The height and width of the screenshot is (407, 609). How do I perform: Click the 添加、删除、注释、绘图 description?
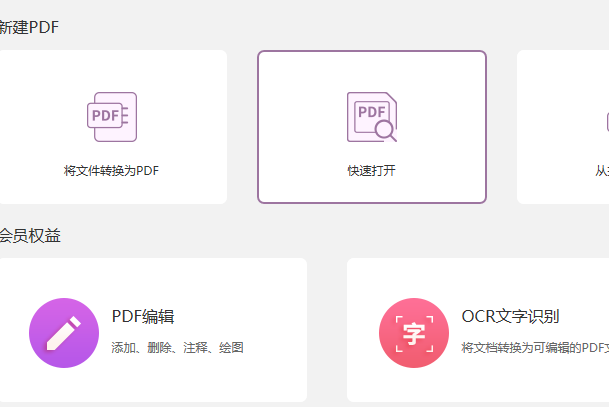click(177, 348)
